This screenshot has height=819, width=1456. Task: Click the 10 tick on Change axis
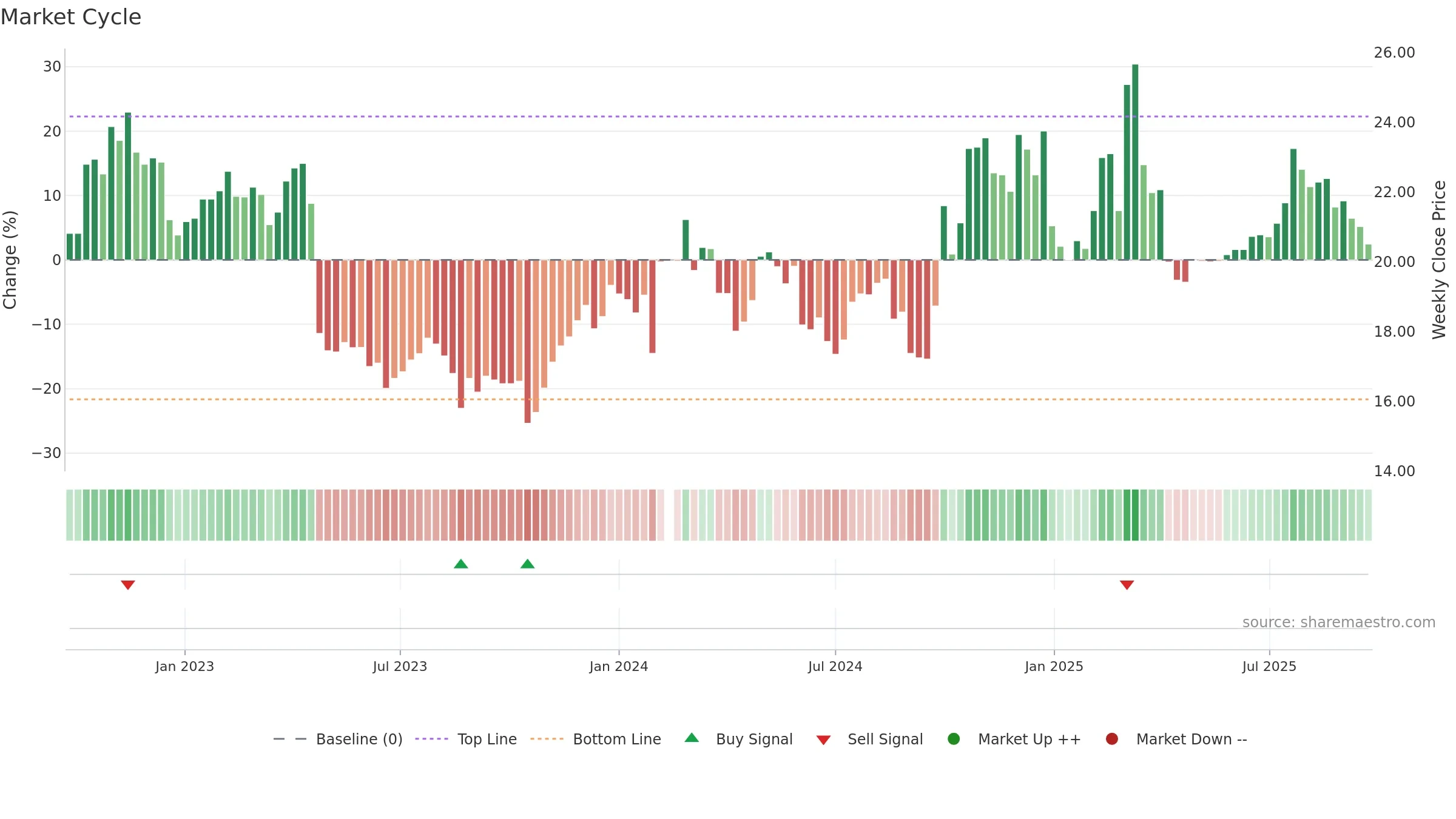point(52,196)
